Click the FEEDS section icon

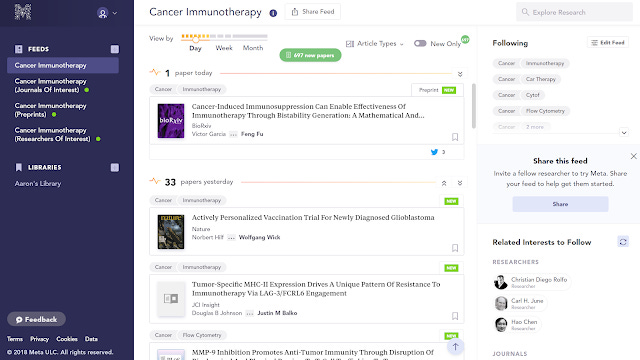point(19,49)
